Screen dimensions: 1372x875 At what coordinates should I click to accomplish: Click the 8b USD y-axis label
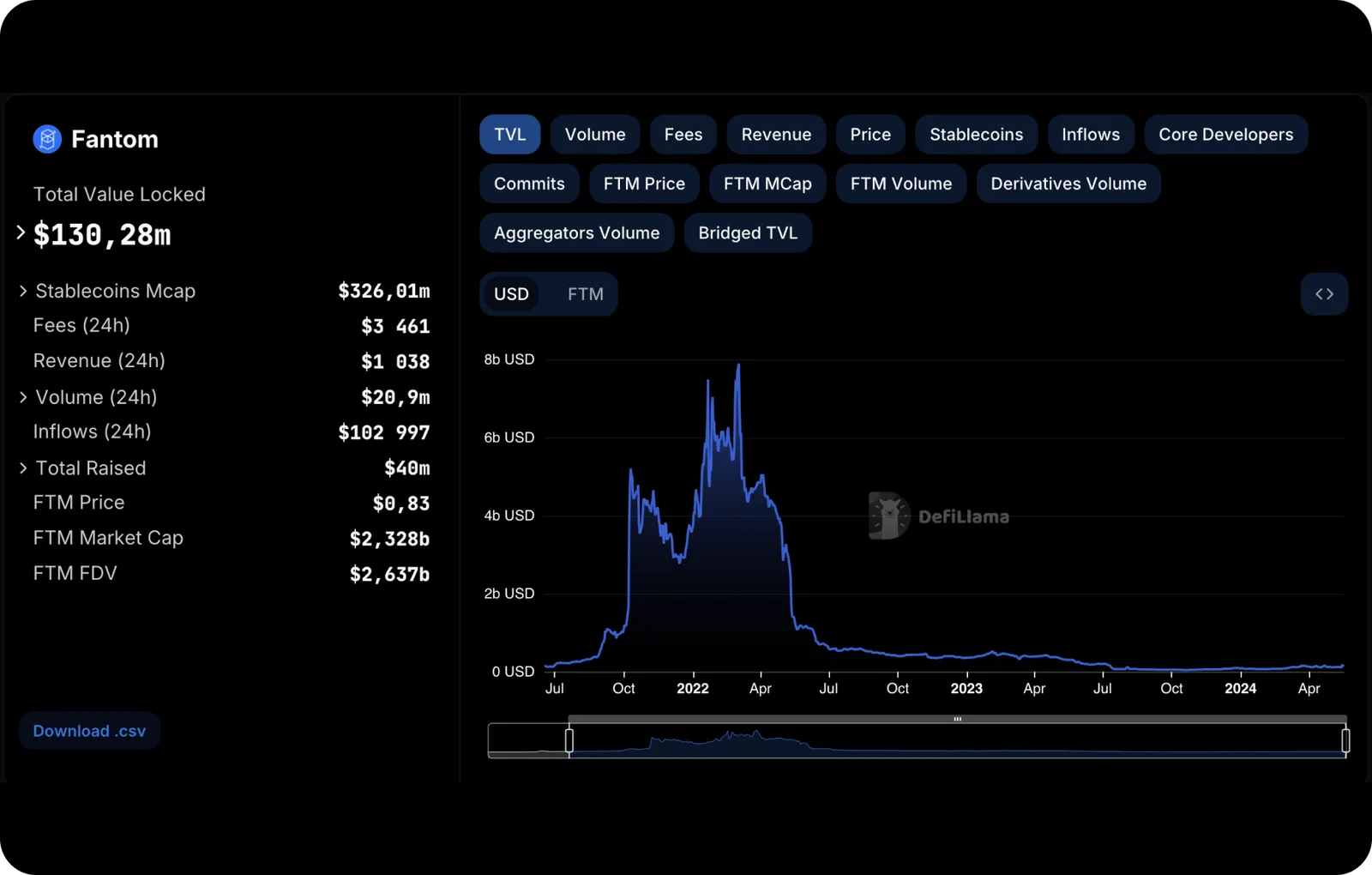point(509,359)
